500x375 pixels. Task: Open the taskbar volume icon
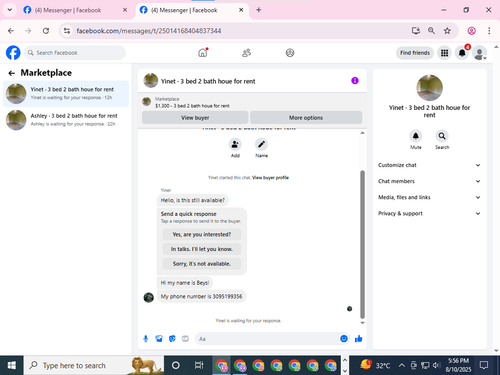coord(436,366)
